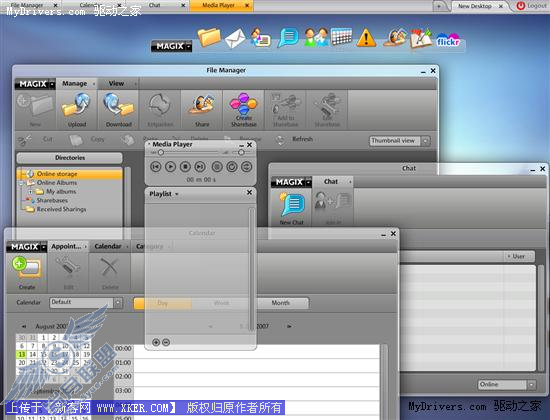550x420 pixels.
Task: Switch Calendar to Month view
Action: point(280,303)
